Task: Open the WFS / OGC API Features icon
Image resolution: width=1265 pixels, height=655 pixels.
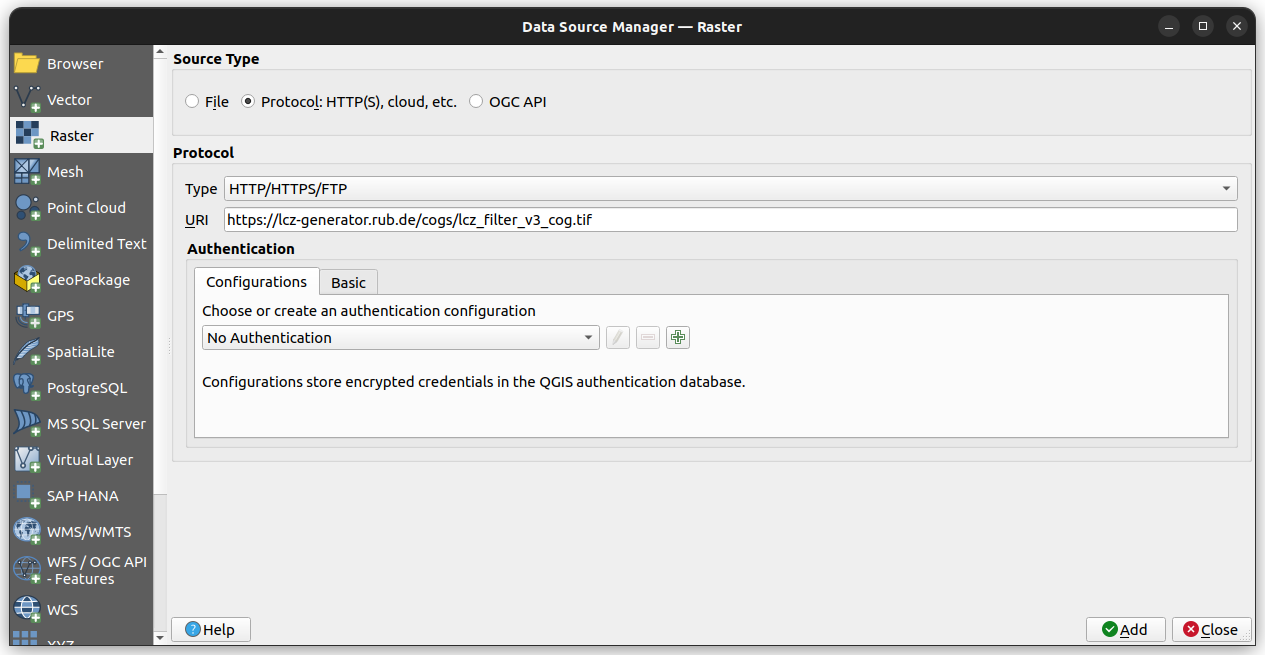Action: (27, 570)
